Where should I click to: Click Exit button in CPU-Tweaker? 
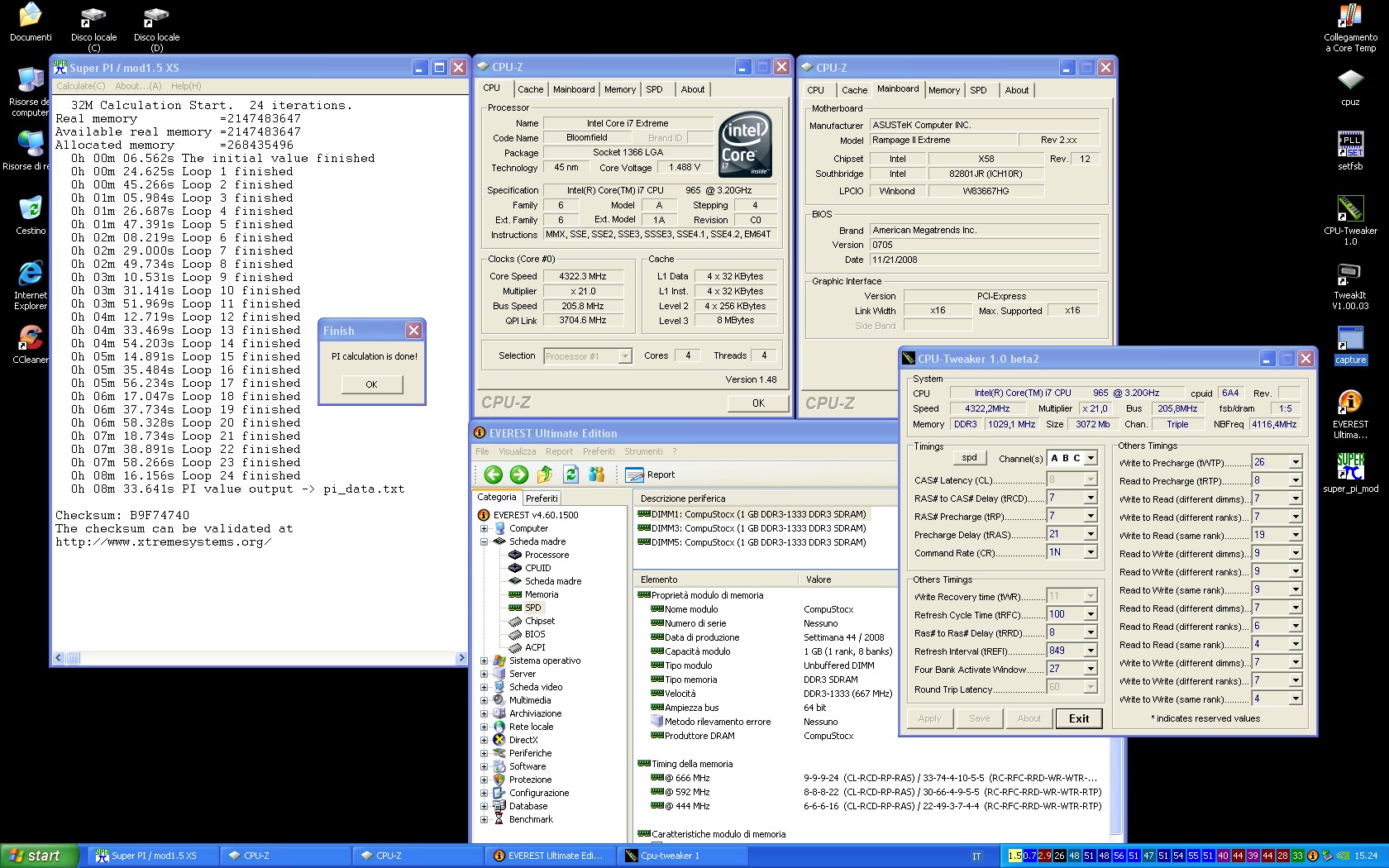click(1079, 718)
